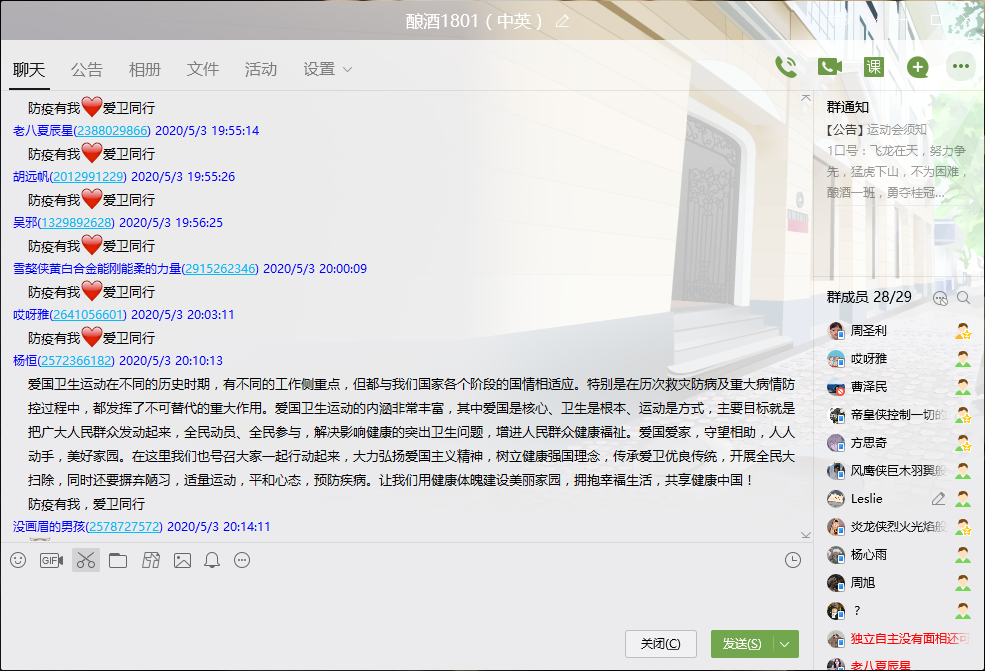985x671 pixels.
Task: Start a group voice call
Action: tap(787, 67)
